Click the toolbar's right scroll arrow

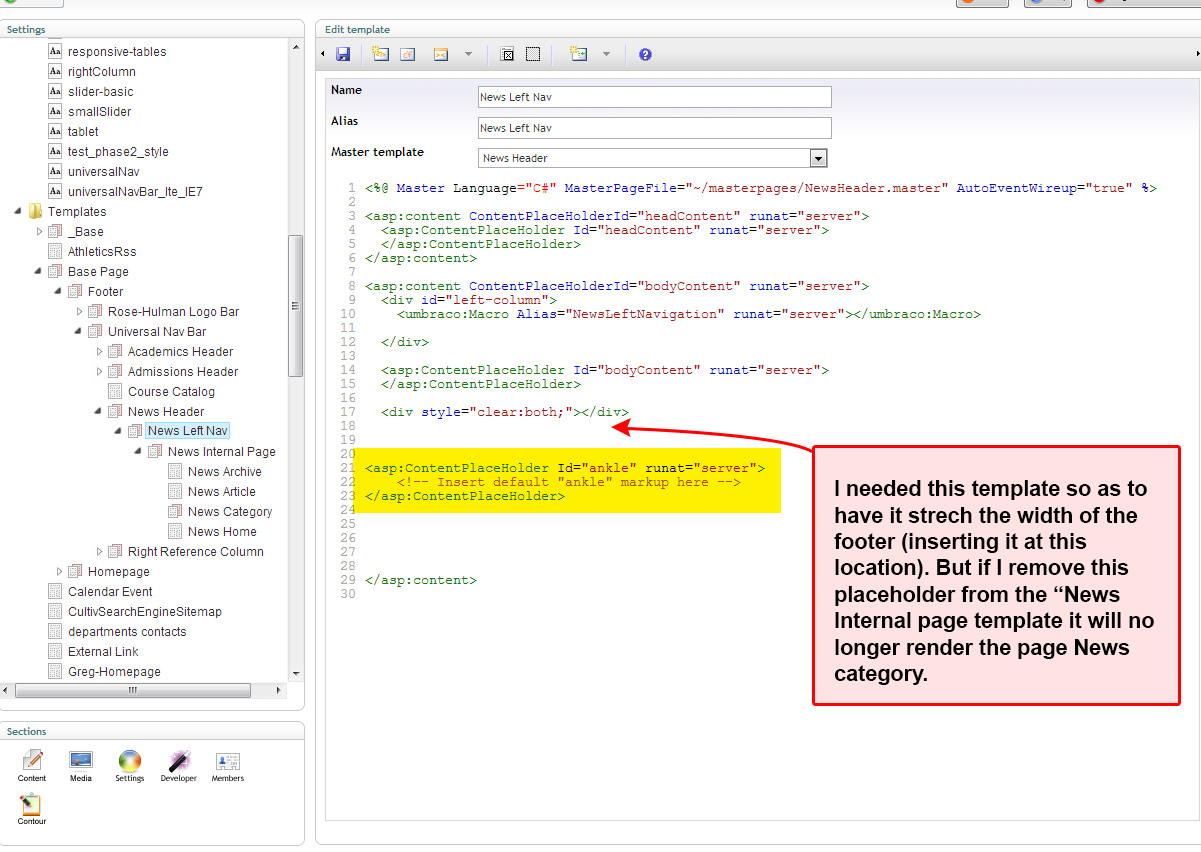pos(1197,53)
